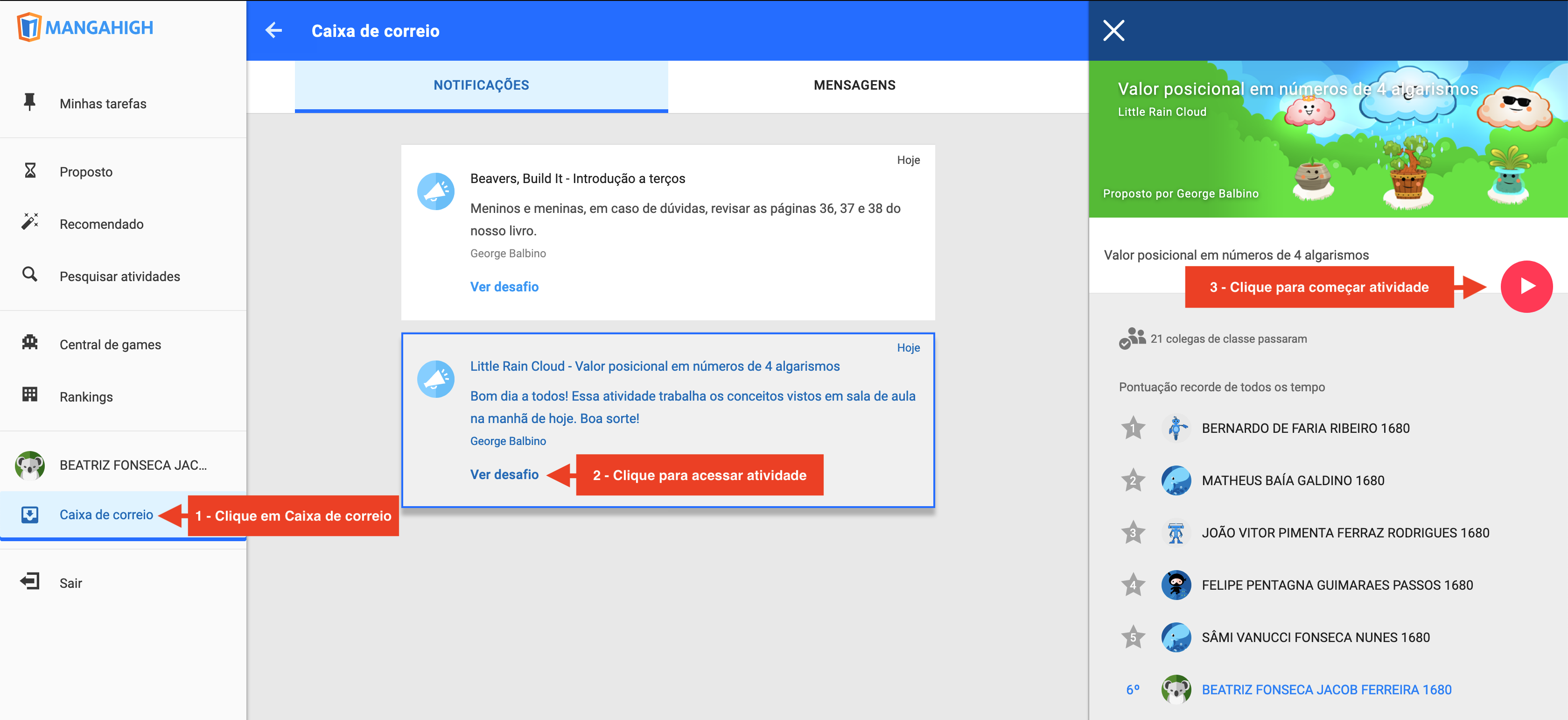This screenshot has height=720, width=1568.
Task: Open the Beavers, Build It notification title
Action: [x=578, y=178]
